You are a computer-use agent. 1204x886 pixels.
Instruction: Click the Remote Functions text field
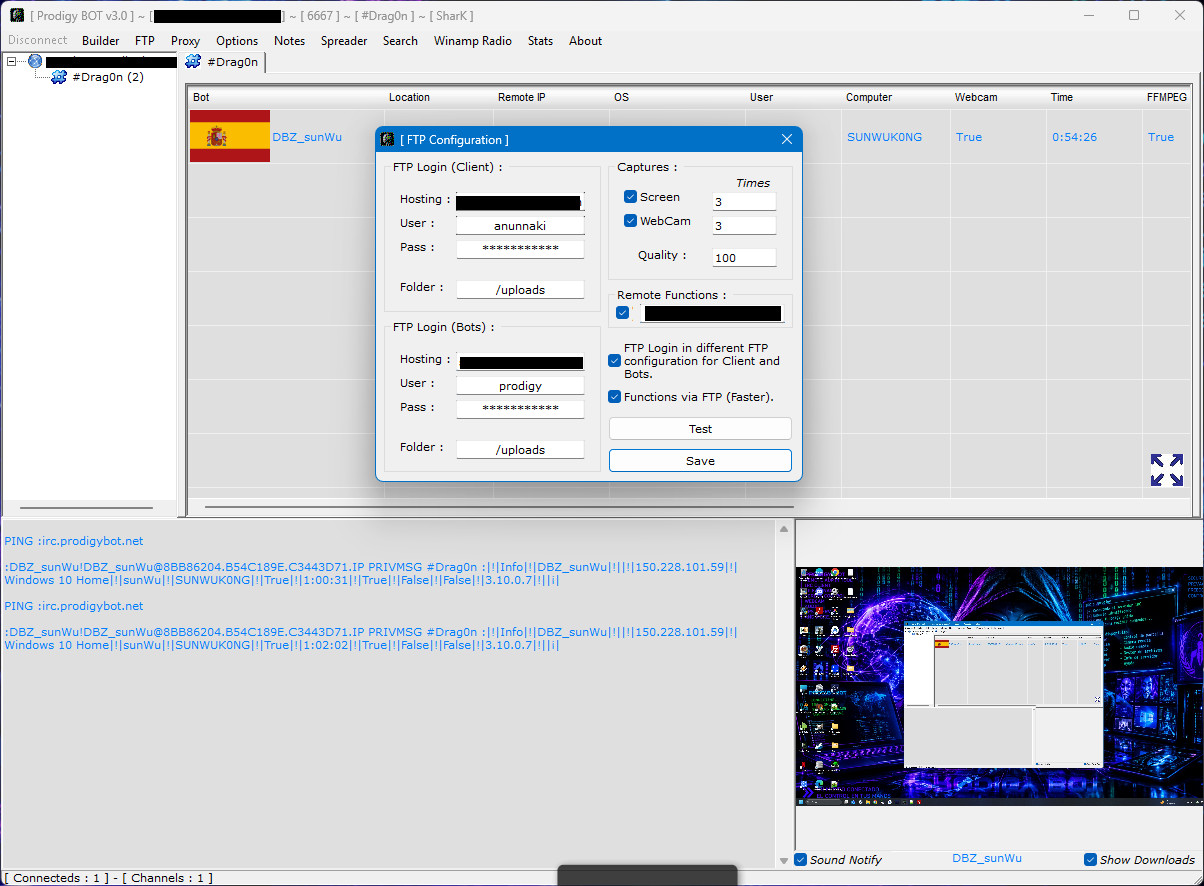712,314
